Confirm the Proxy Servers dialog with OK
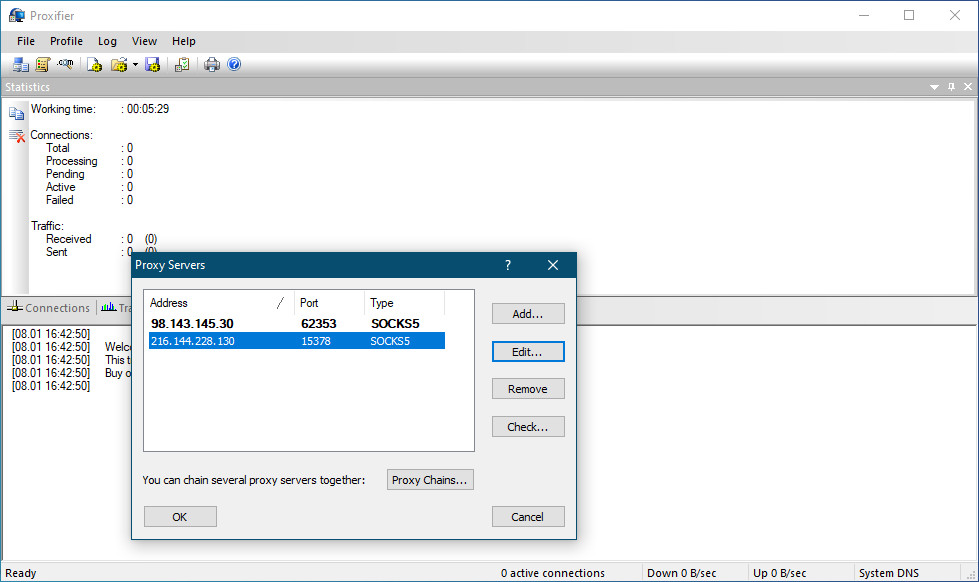Viewport: 979px width, 582px height. coord(180,516)
